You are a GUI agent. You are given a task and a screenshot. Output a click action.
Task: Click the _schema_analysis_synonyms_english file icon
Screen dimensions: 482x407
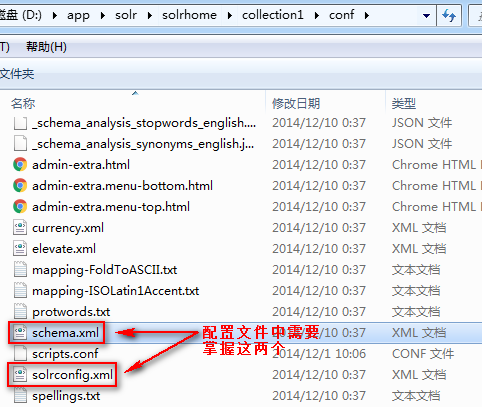click(x=20, y=144)
